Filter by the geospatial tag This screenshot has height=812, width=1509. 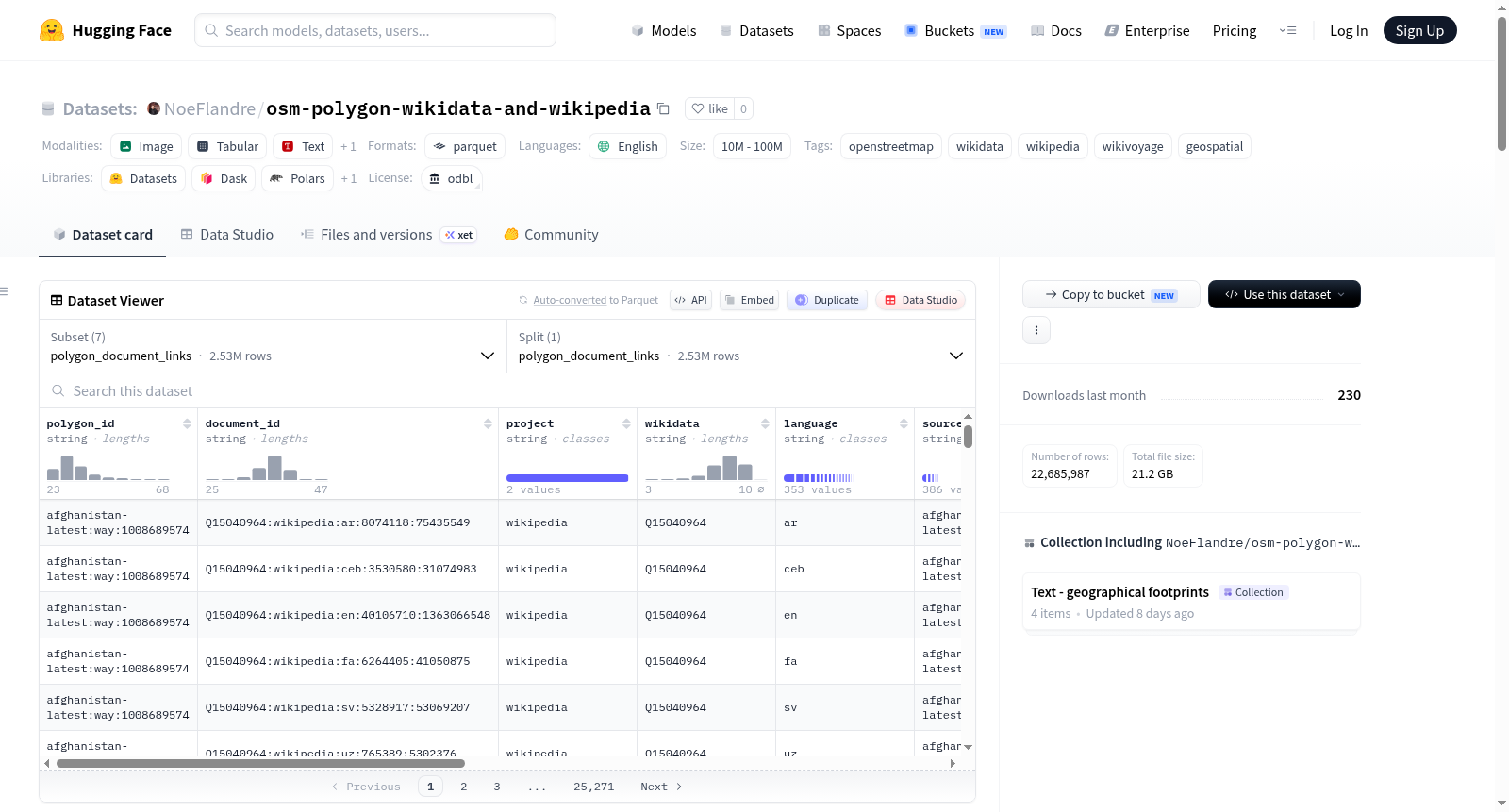[1215, 147]
